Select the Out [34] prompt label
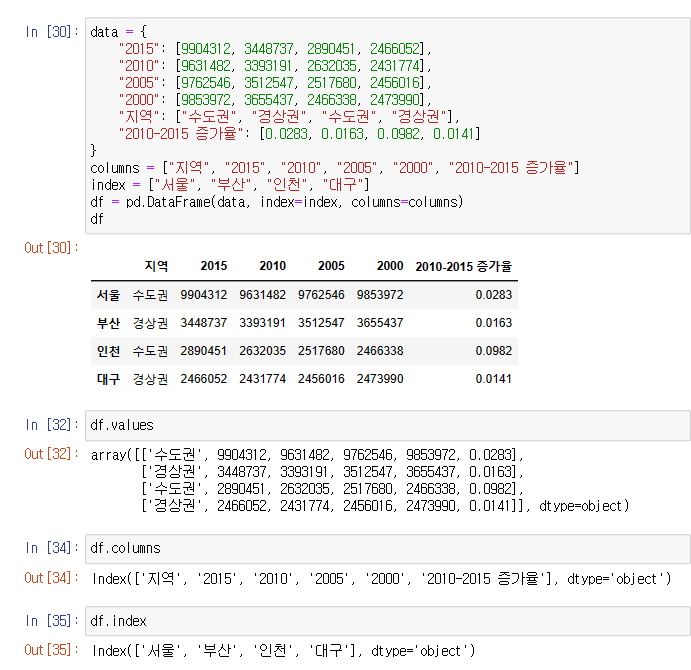 [x=52, y=578]
